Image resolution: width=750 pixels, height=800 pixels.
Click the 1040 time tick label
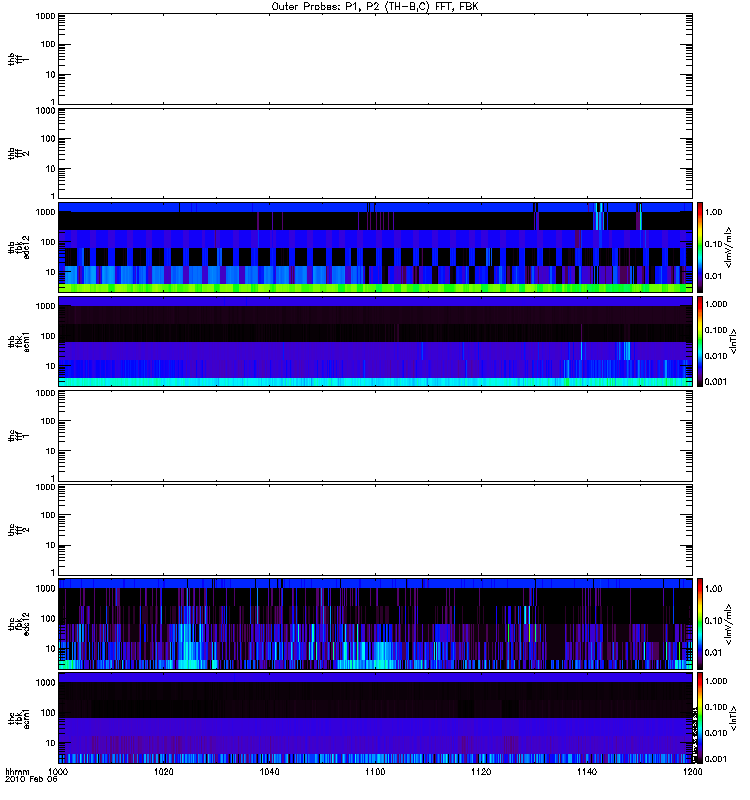click(269, 771)
